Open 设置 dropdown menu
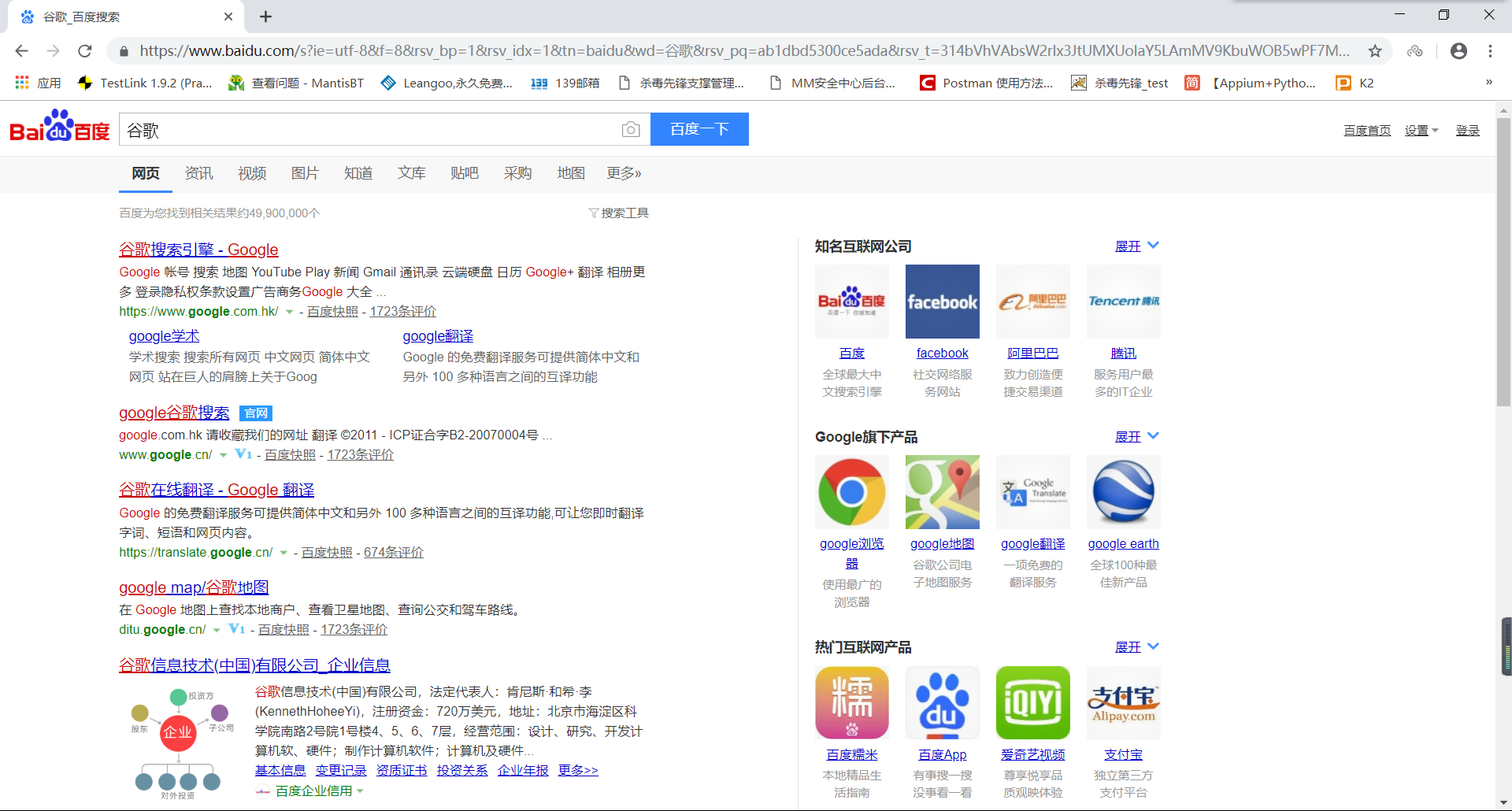 tap(1421, 131)
